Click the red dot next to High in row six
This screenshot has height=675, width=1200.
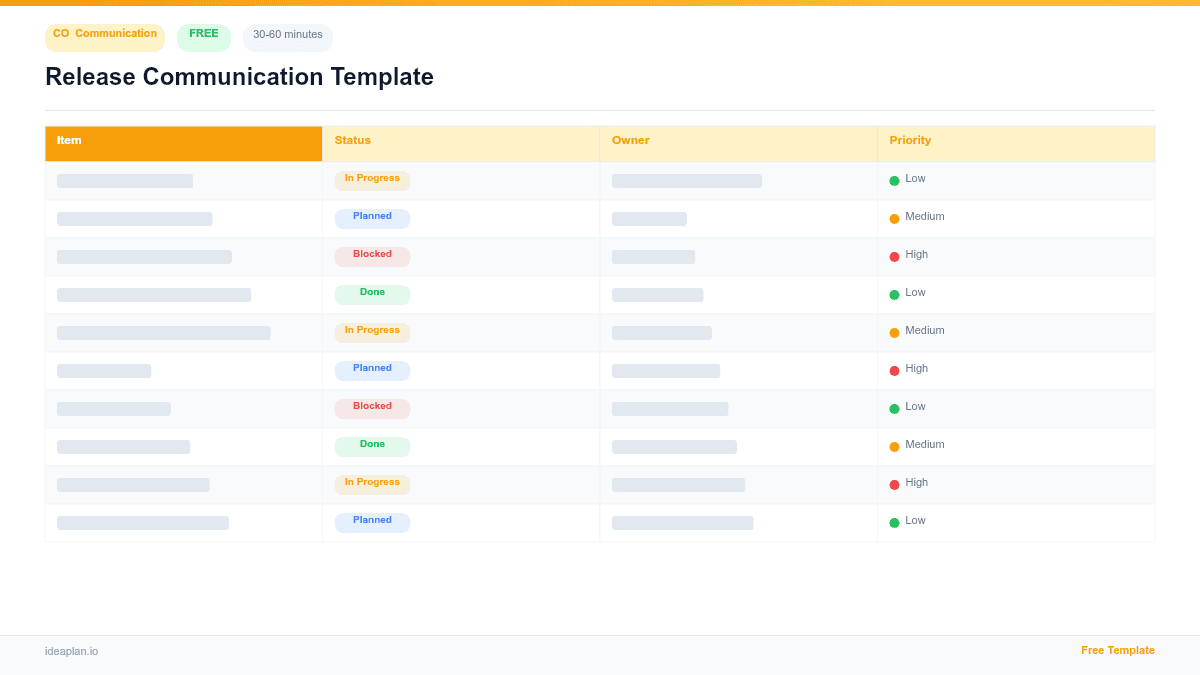(893, 369)
